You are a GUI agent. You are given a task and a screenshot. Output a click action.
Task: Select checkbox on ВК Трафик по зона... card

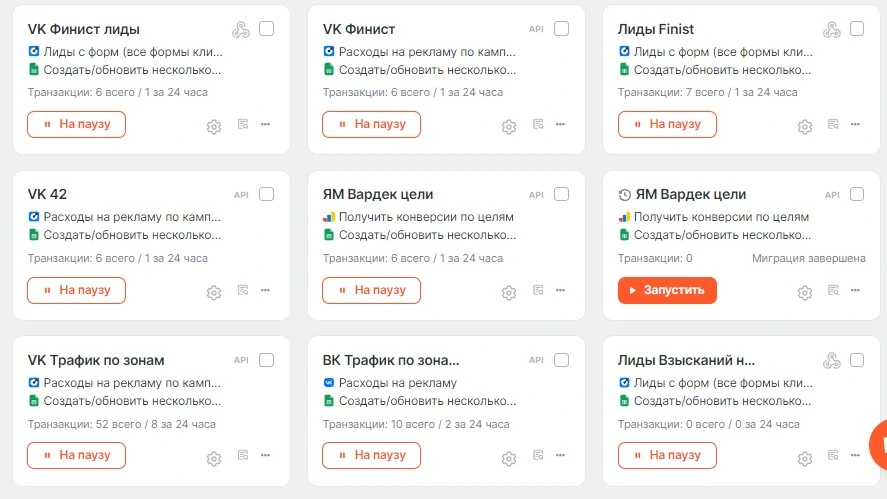click(562, 360)
